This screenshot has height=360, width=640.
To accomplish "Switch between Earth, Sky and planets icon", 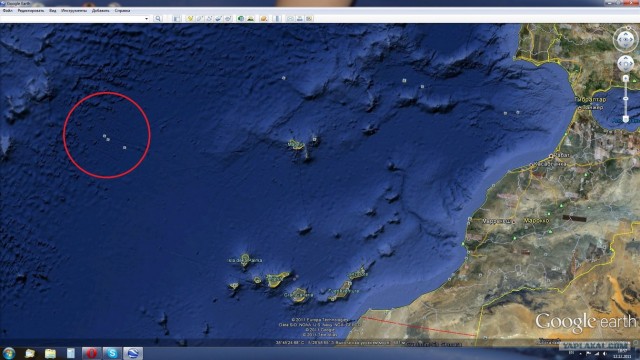I will tap(264, 18).
